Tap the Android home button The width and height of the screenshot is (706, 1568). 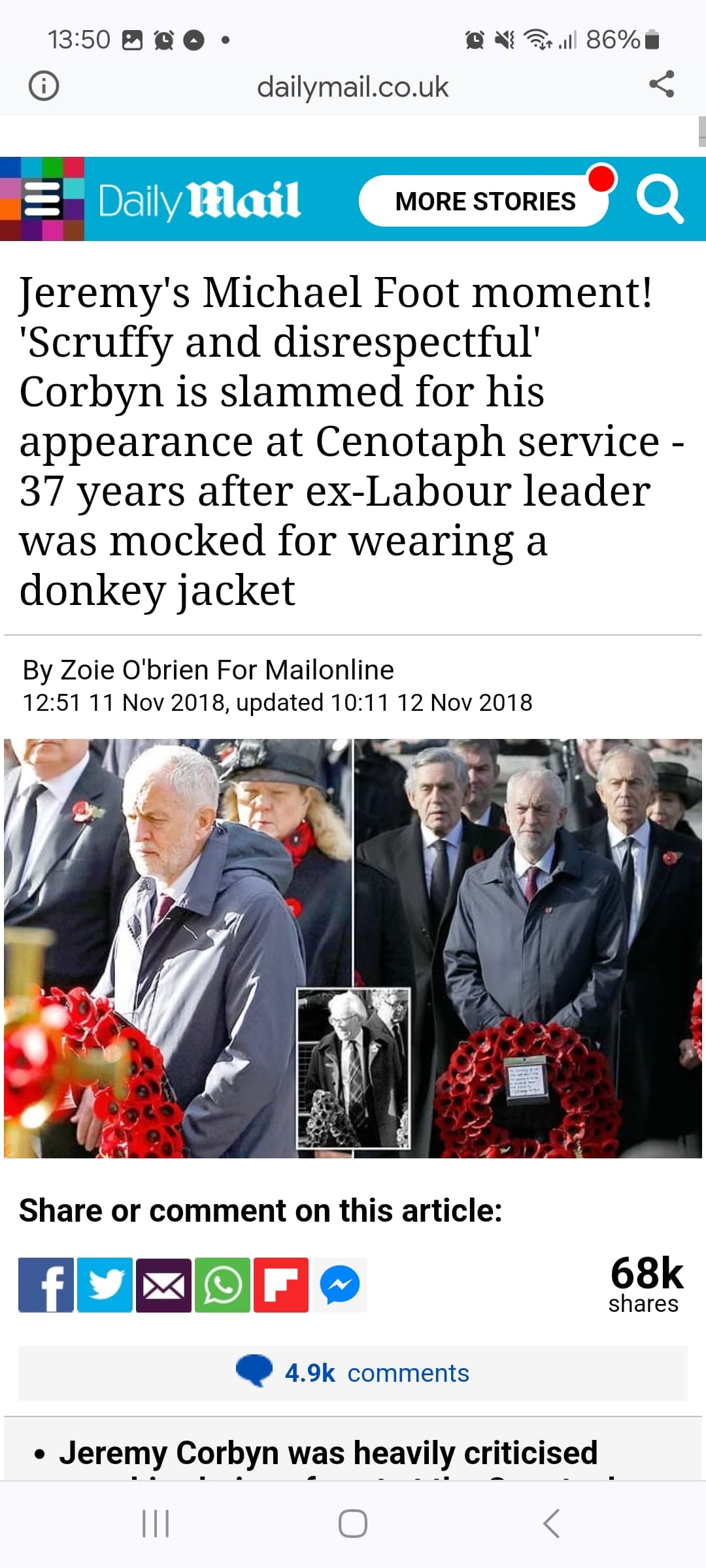pos(353,1524)
